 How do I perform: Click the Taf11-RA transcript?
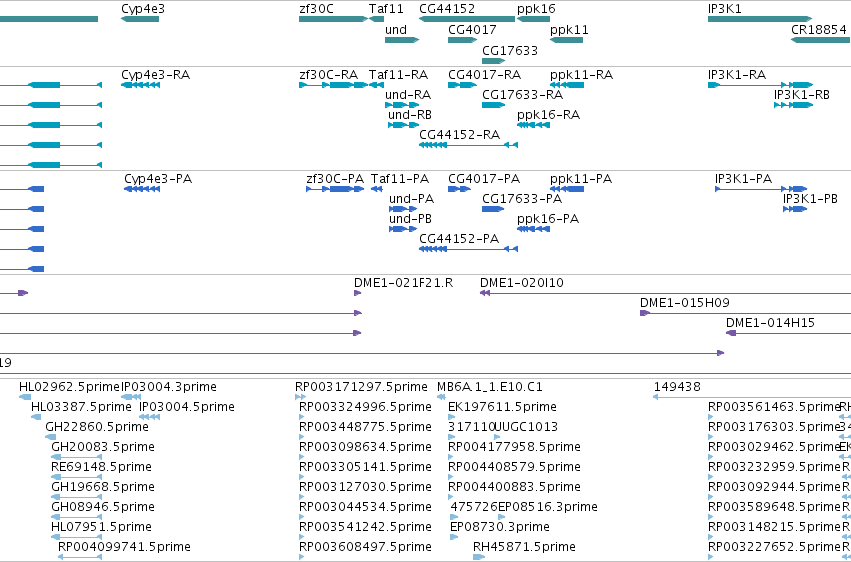pyautogui.click(x=377, y=85)
